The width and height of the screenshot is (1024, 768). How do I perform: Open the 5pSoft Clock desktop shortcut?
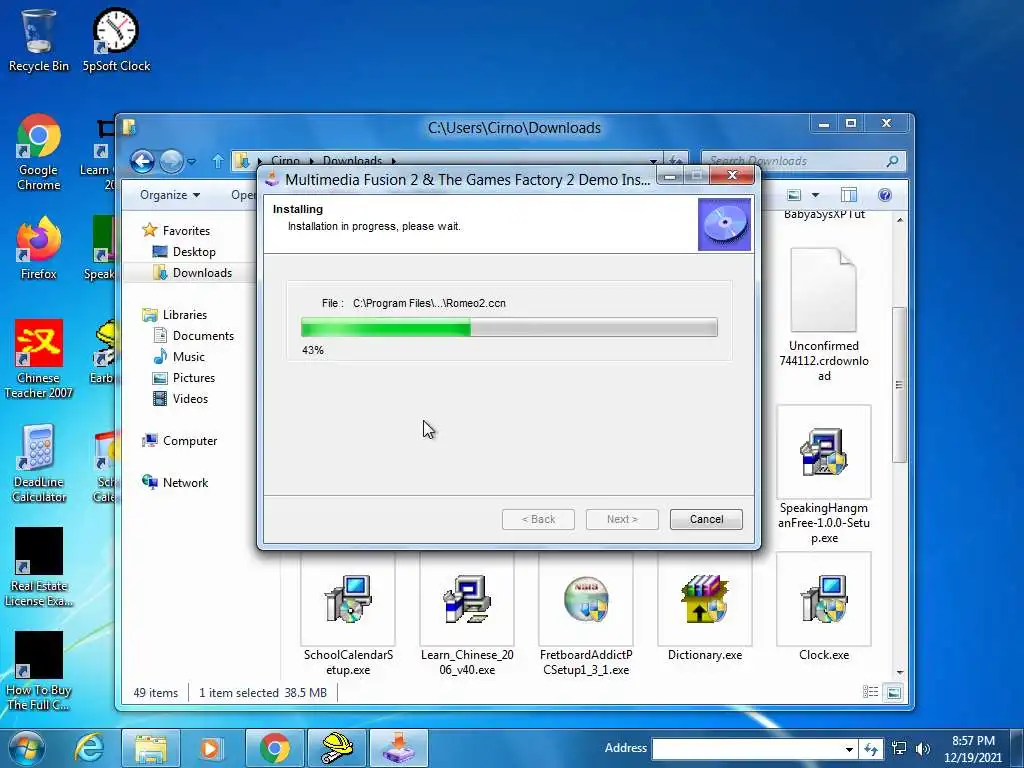pyautogui.click(x=116, y=40)
